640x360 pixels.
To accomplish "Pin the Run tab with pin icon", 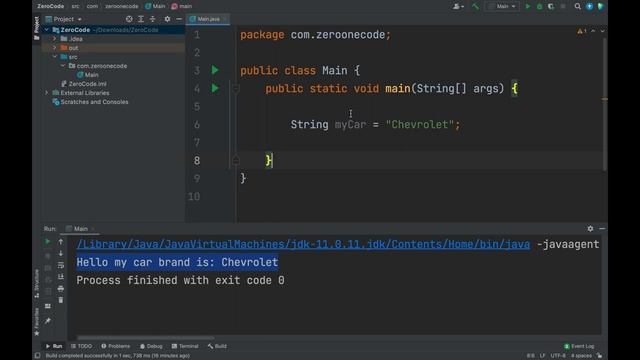I will coord(48,321).
